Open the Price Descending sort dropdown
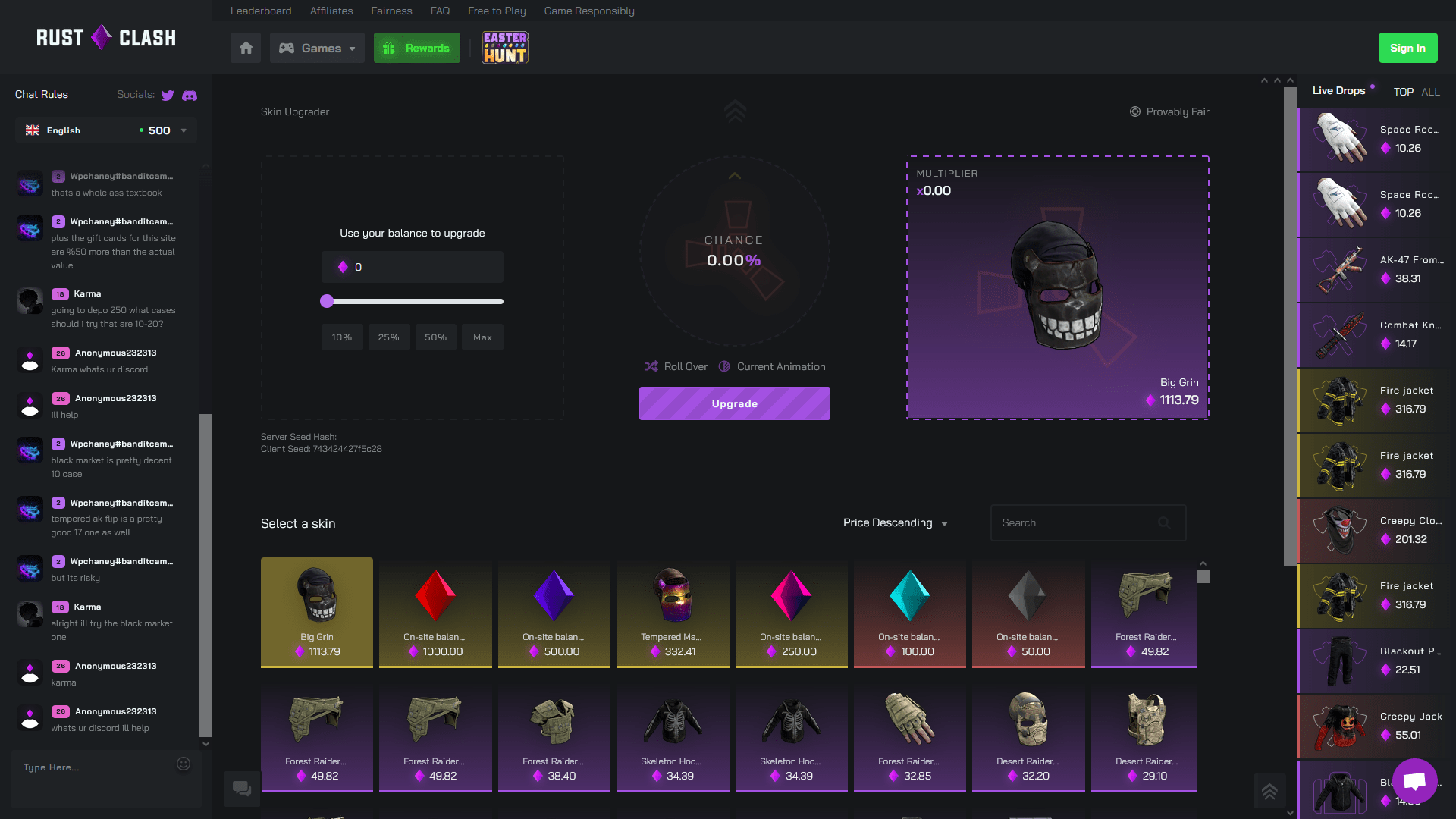The height and width of the screenshot is (819, 1456). tap(893, 522)
